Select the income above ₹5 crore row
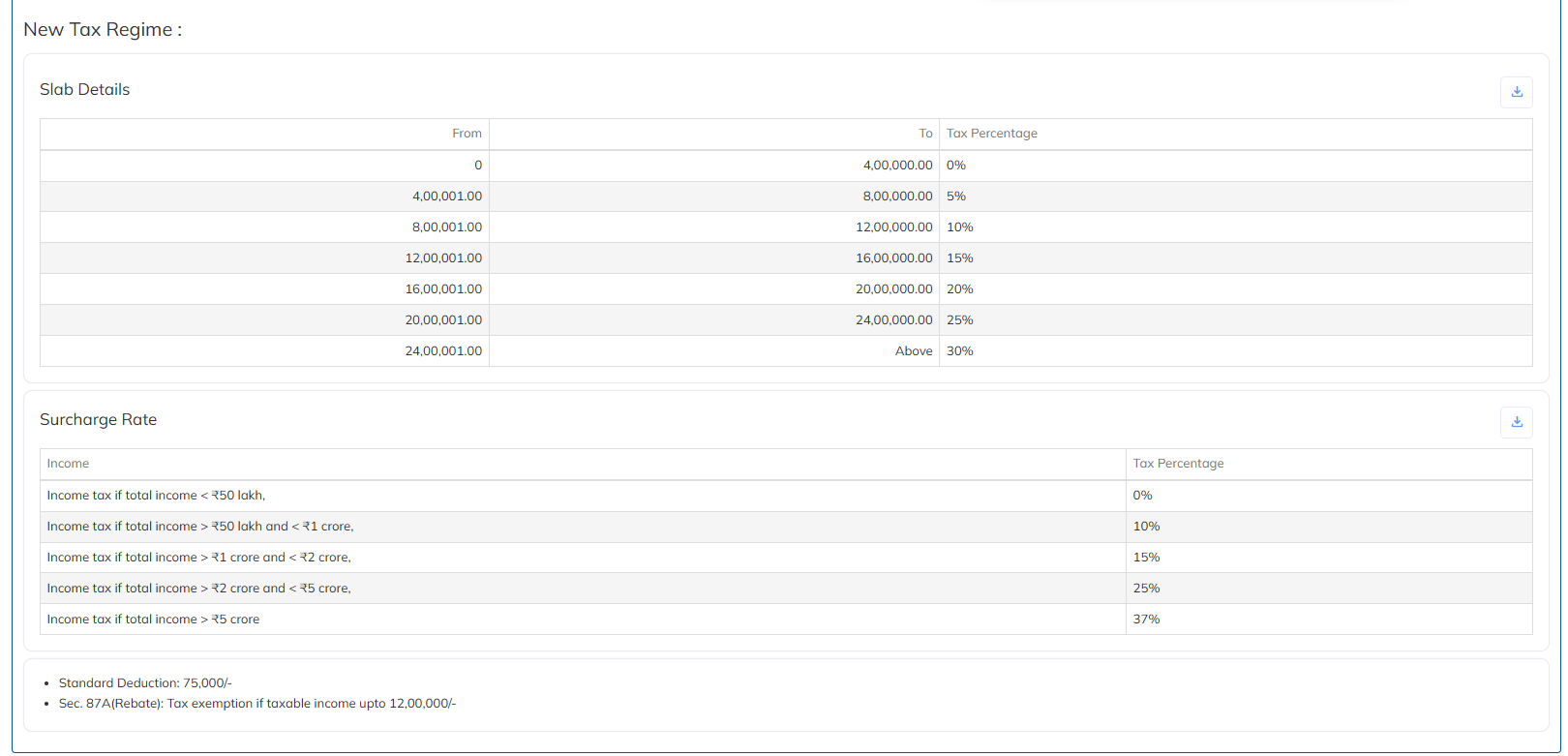The image size is (1568, 756). pyautogui.click(x=153, y=620)
